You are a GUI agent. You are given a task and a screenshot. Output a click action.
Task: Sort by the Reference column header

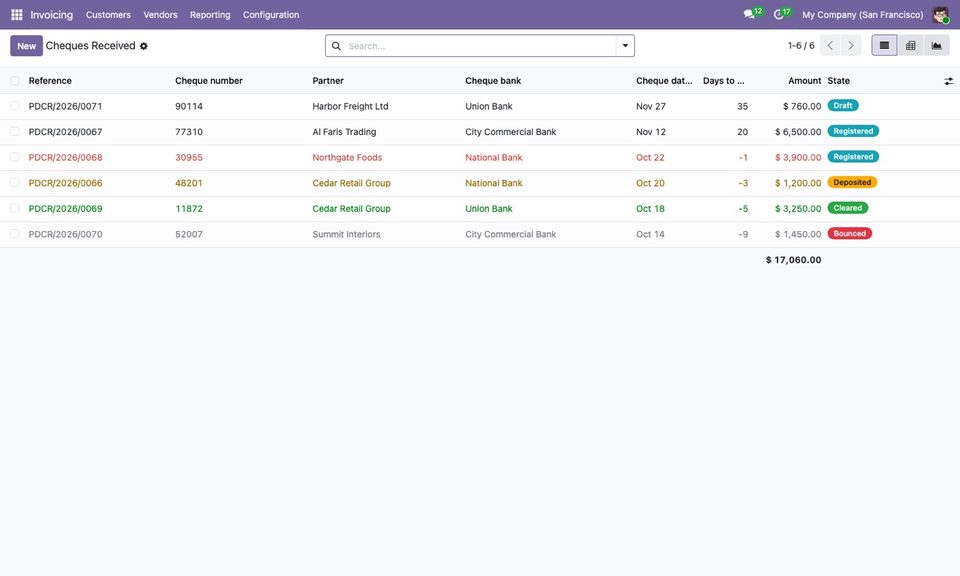coord(50,81)
